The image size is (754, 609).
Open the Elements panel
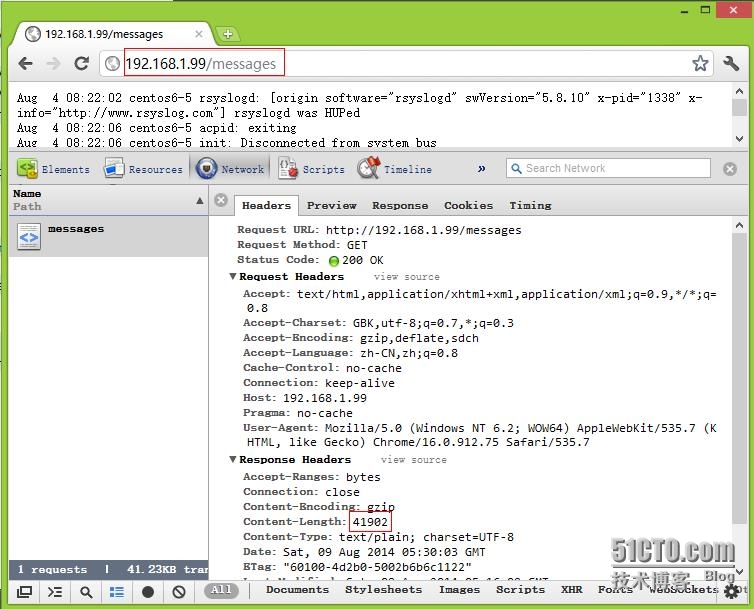click(x=53, y=169)
